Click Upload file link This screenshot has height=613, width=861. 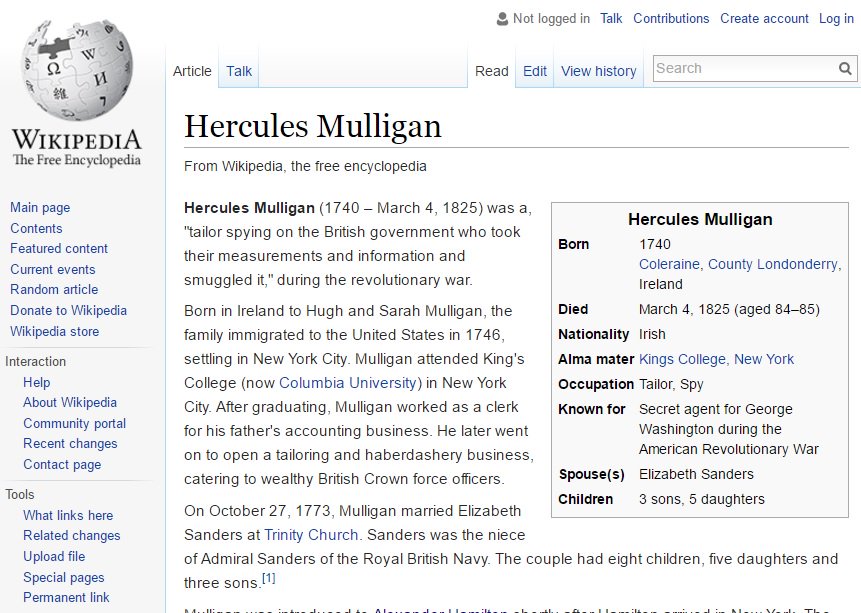tap(54, 556)
